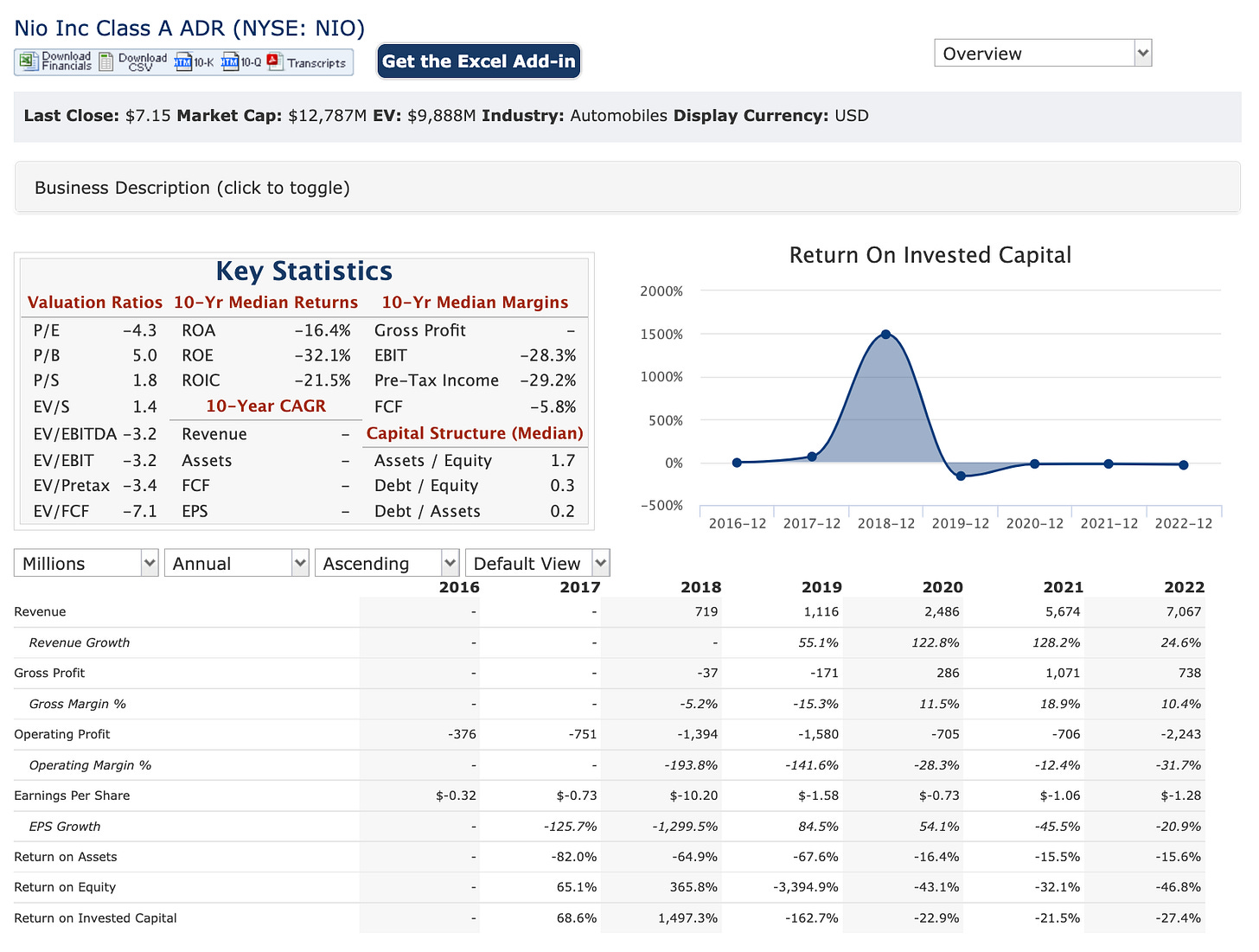This screenshot has height=952, width=1259.
Task: Click the Earnings Per Share row label
Action: [x=72, y=795]
